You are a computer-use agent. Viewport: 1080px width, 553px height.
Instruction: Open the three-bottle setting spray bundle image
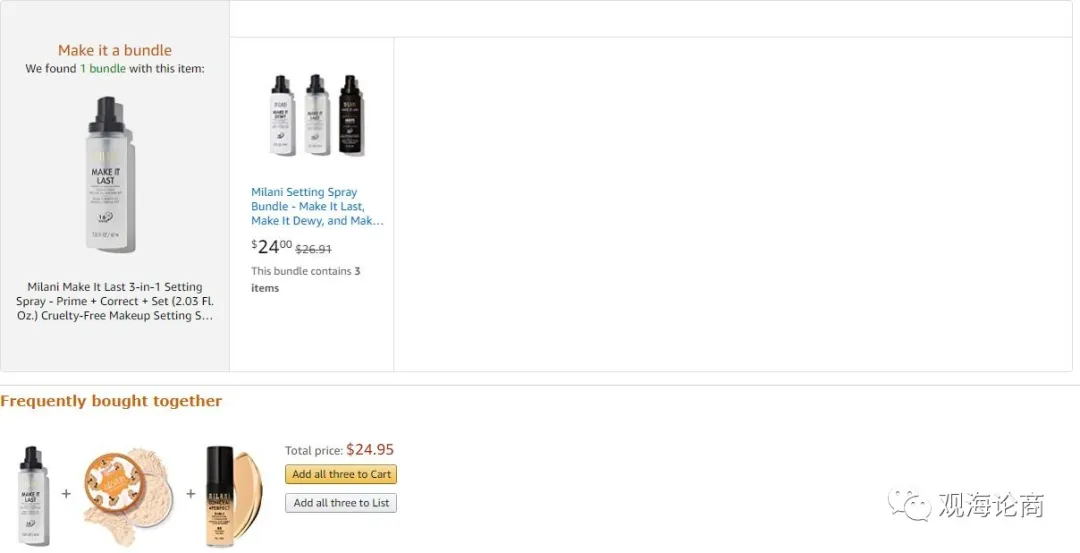tap(317, 115)
